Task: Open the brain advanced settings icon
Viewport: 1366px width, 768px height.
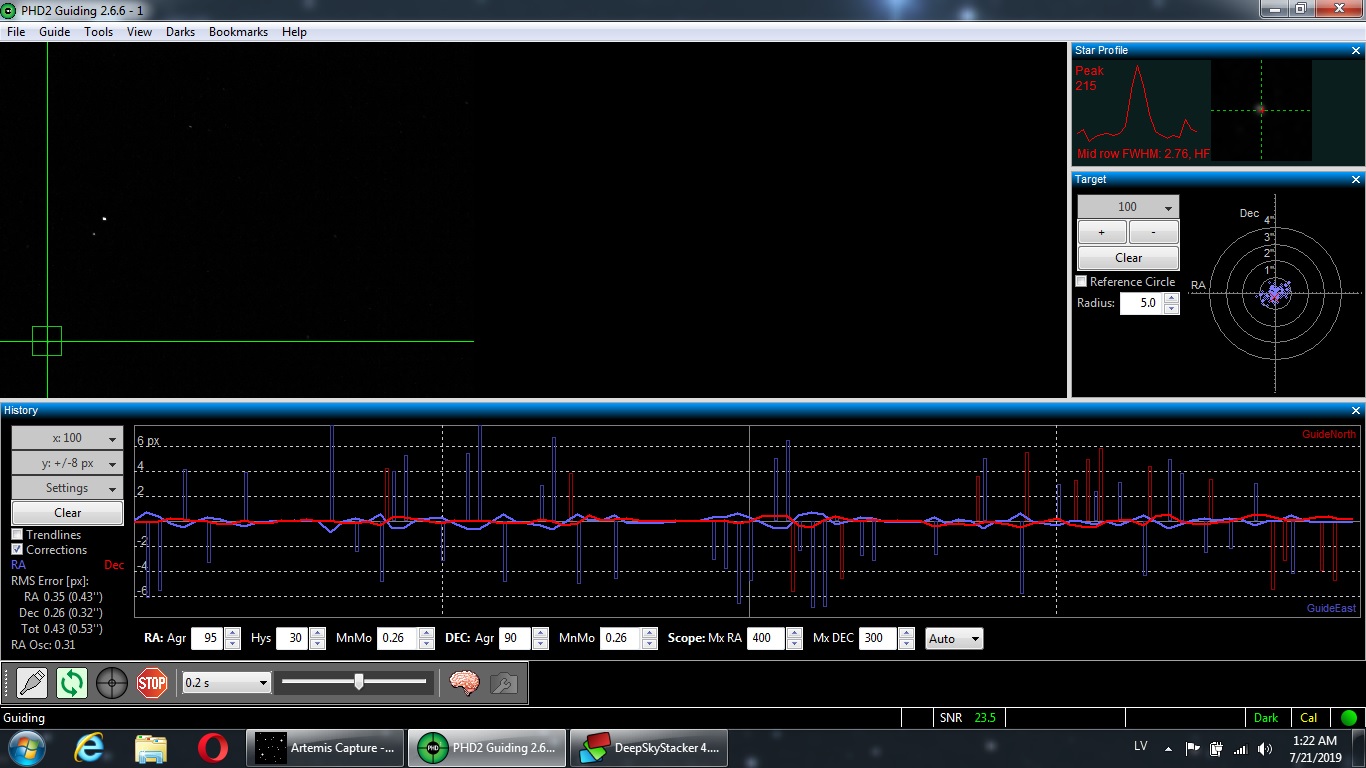Action: [x=464, y=683]
